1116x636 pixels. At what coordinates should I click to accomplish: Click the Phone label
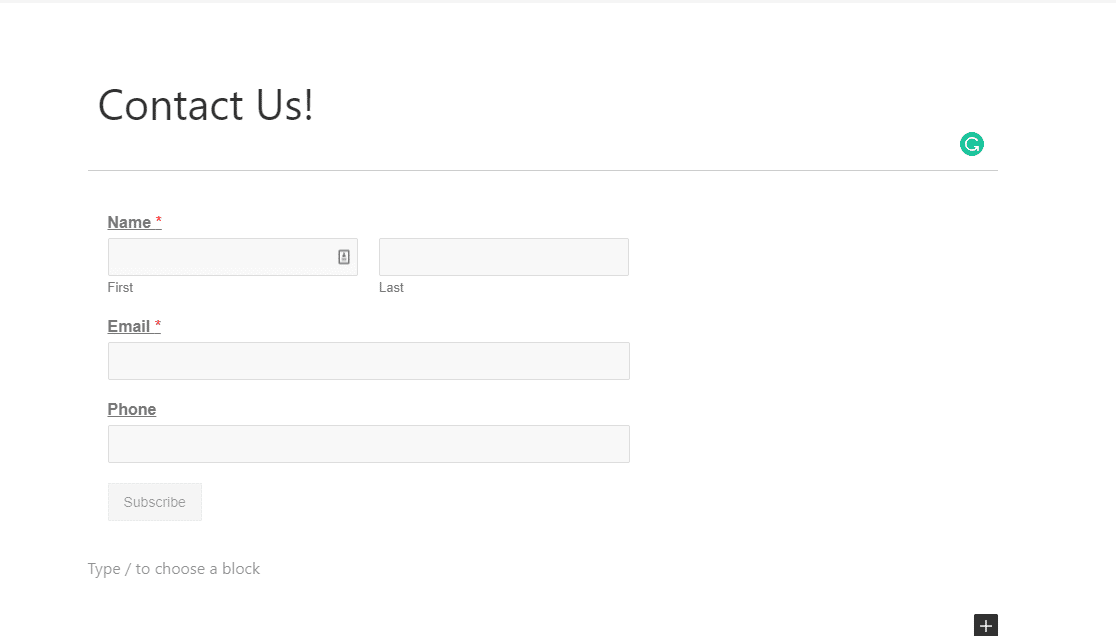131,409
